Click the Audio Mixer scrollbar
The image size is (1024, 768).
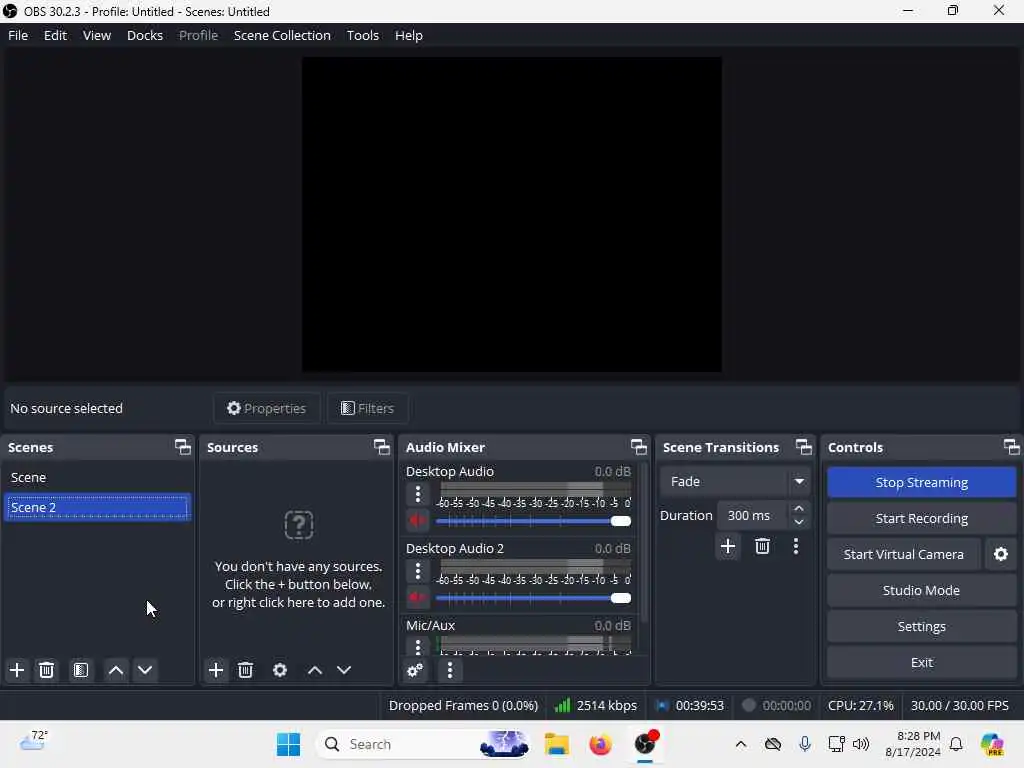click(644, 542)
